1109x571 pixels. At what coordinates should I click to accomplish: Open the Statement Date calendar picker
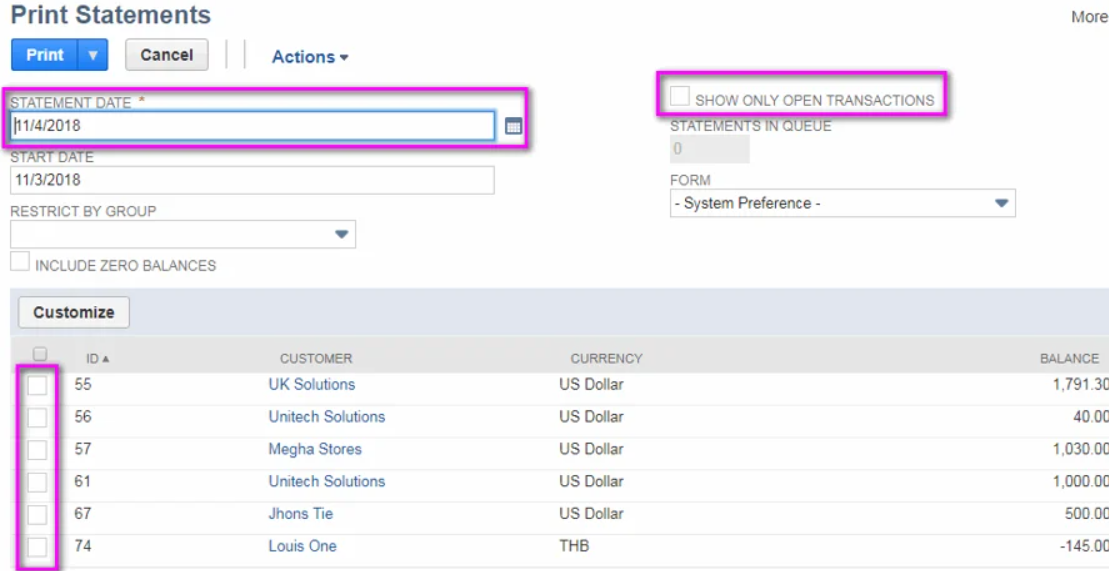(x=513, y=127)
